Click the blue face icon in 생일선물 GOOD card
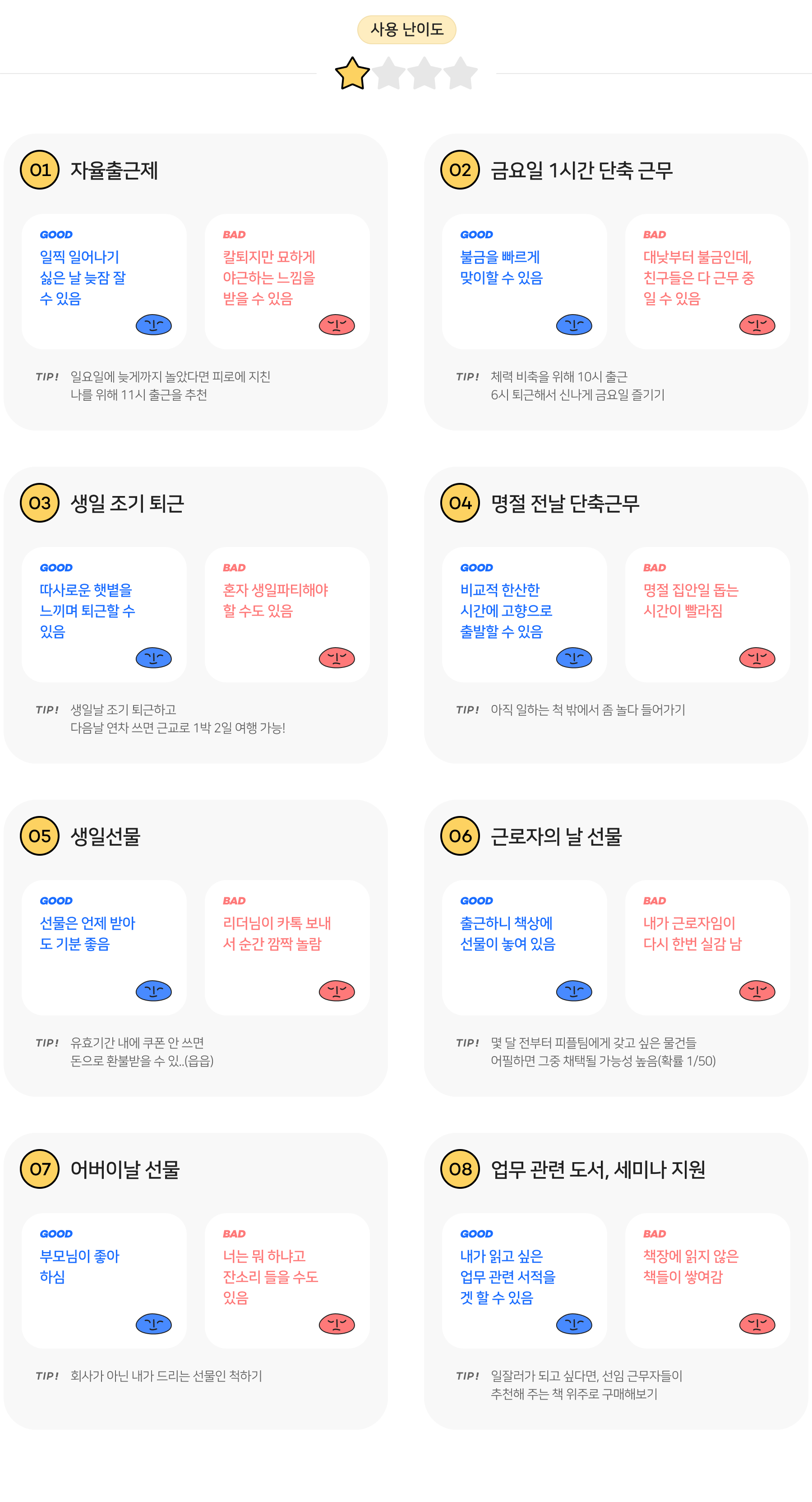812x1502 pixels. coord(154,991)
